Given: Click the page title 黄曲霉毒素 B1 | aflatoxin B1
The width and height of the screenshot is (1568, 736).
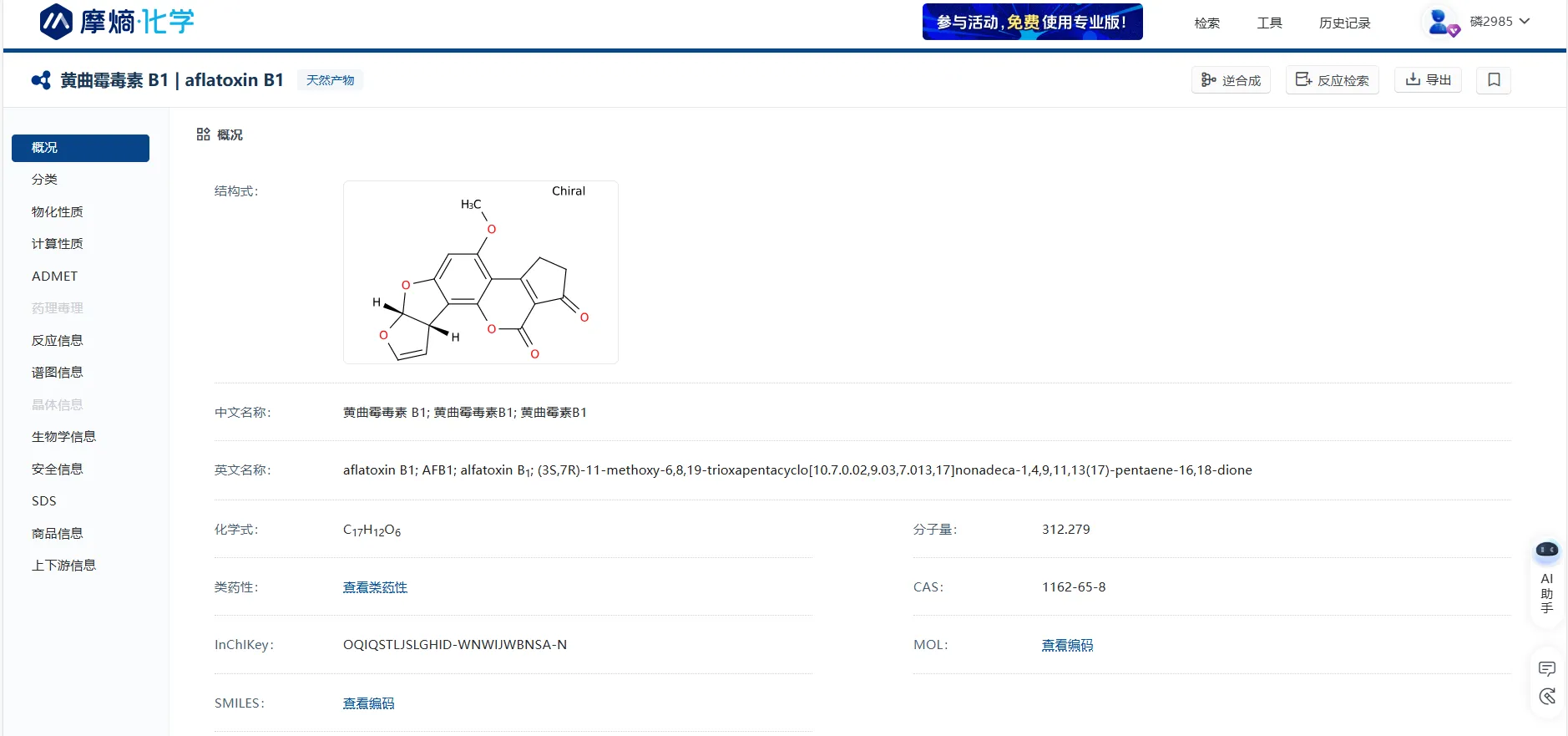Looking at the screenshot, I should 172,80.
